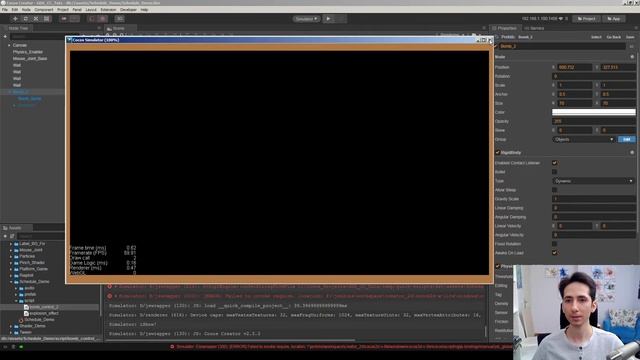Open the Node menu

(26, 9)
